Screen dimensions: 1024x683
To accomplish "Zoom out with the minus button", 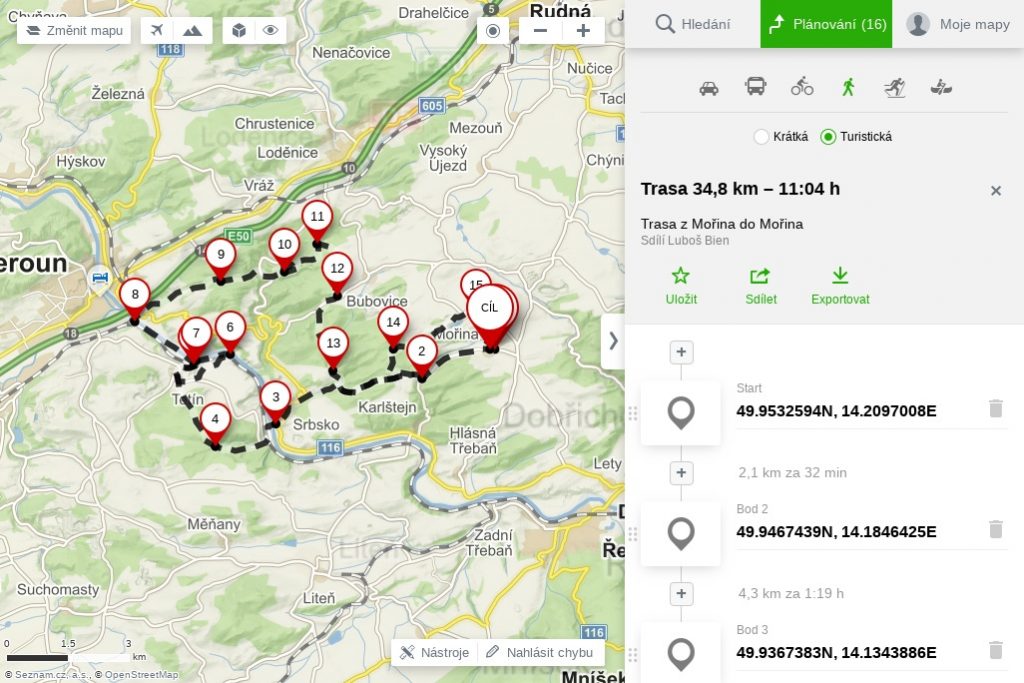I will pos(540,31).
